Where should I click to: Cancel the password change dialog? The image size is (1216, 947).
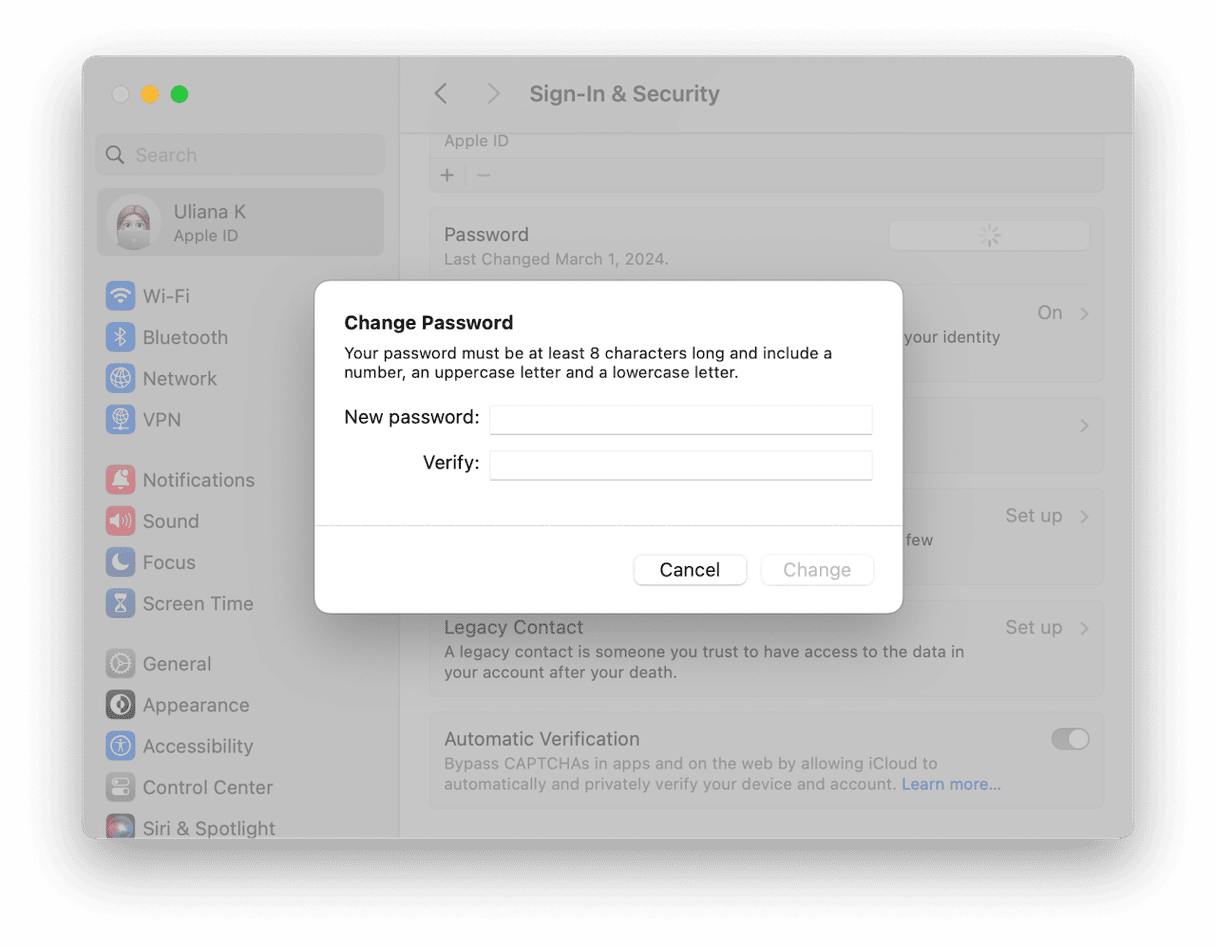689,569
